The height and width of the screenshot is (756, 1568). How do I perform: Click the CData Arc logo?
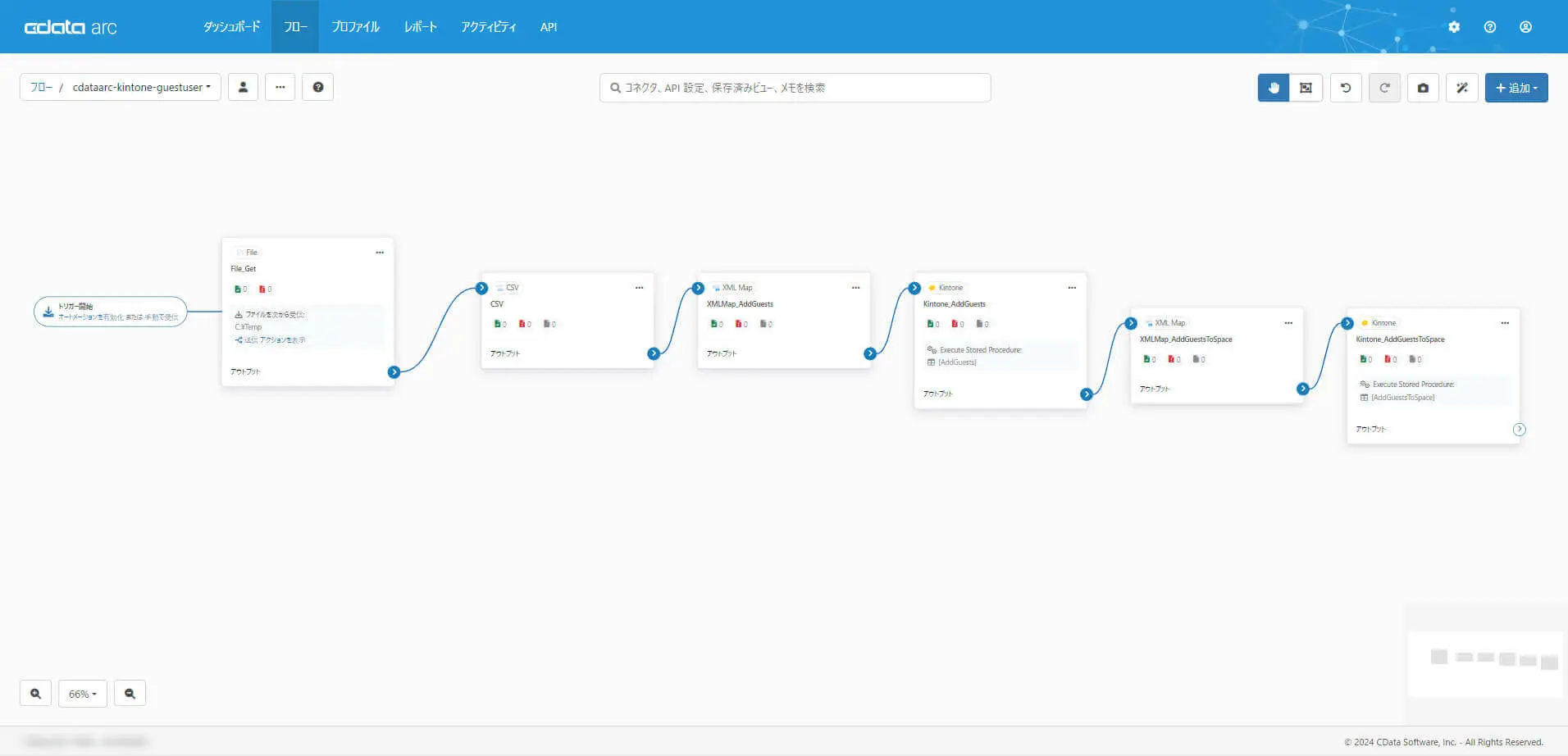[71, 27]
